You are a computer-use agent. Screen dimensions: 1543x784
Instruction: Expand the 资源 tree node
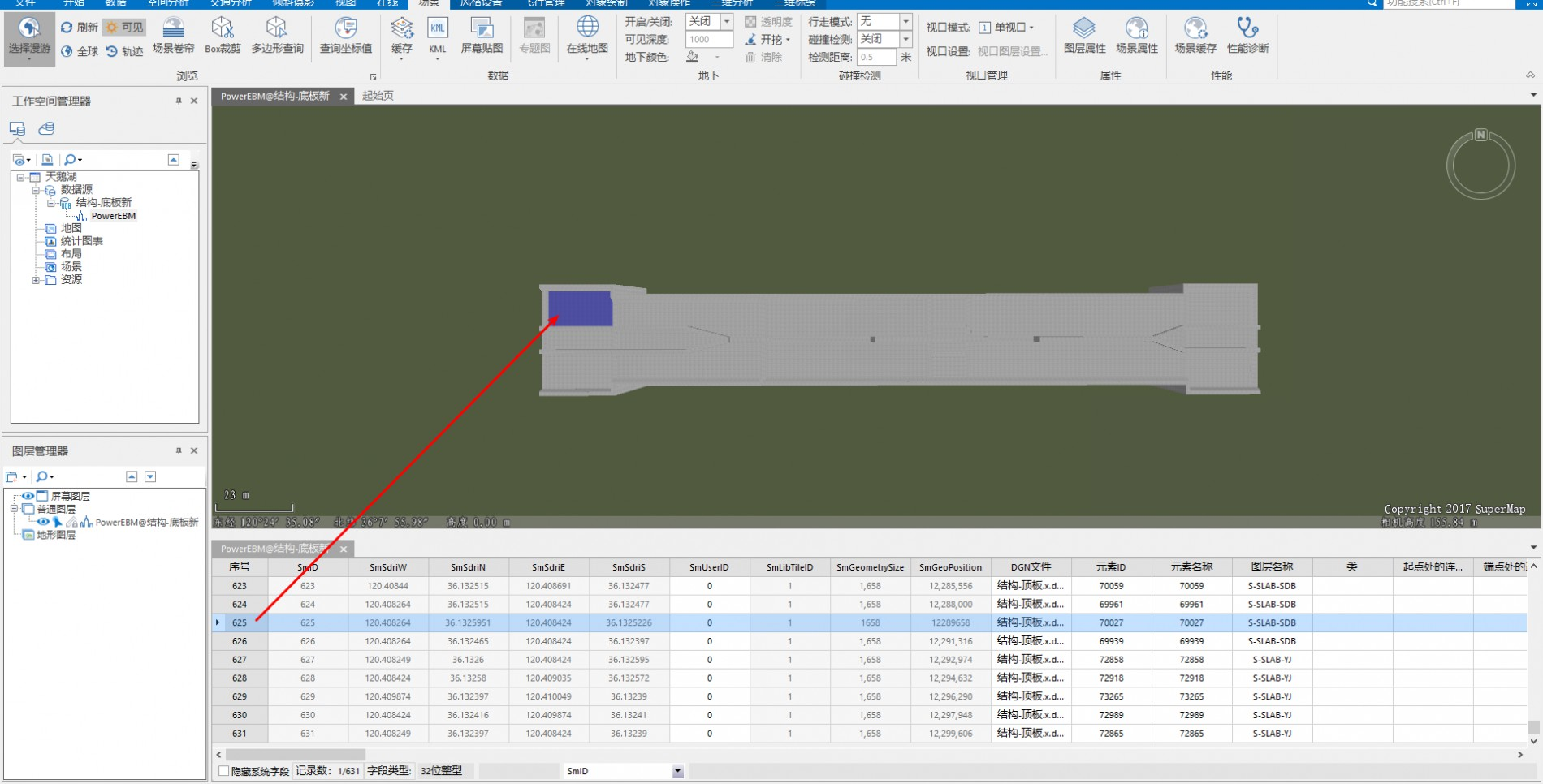click(36, 280)
